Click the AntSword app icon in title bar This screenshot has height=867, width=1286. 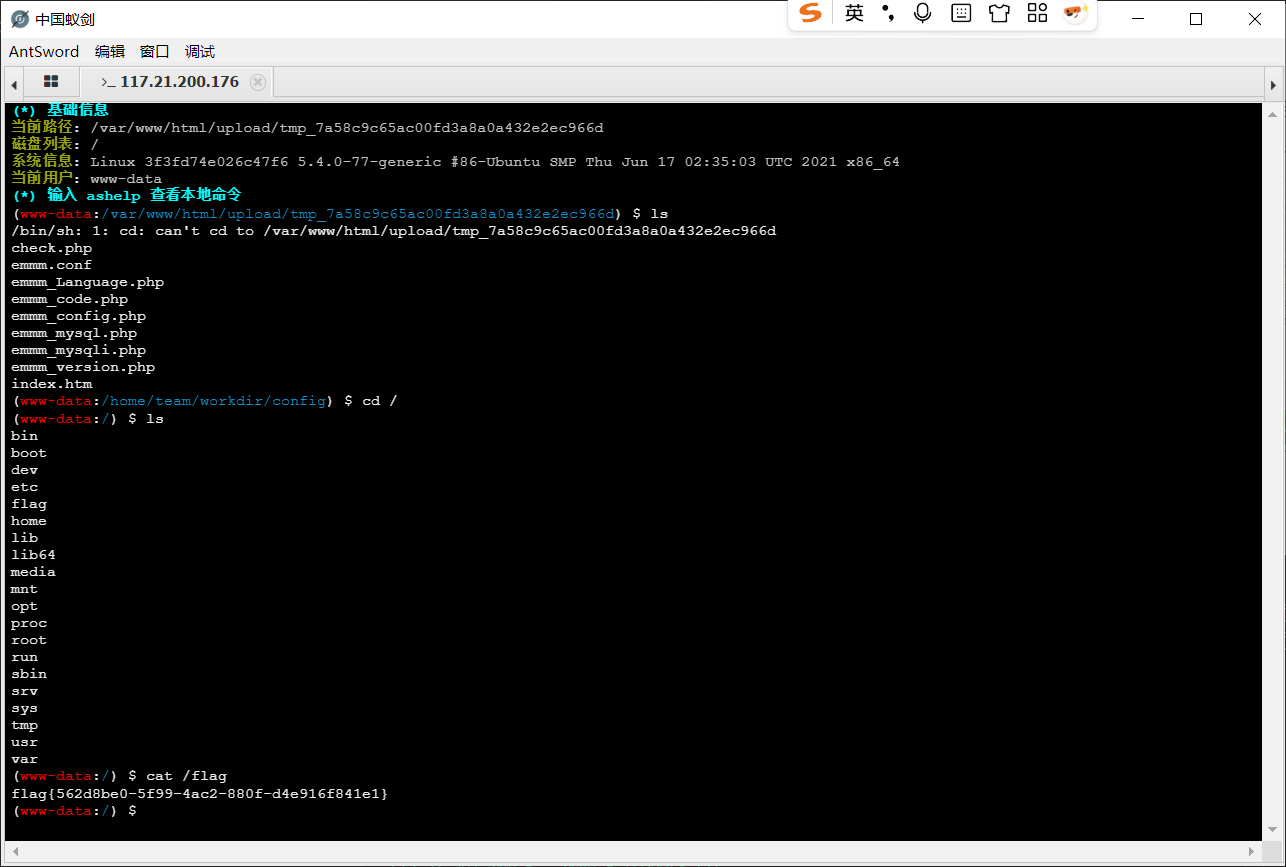[x=19, y=19]
